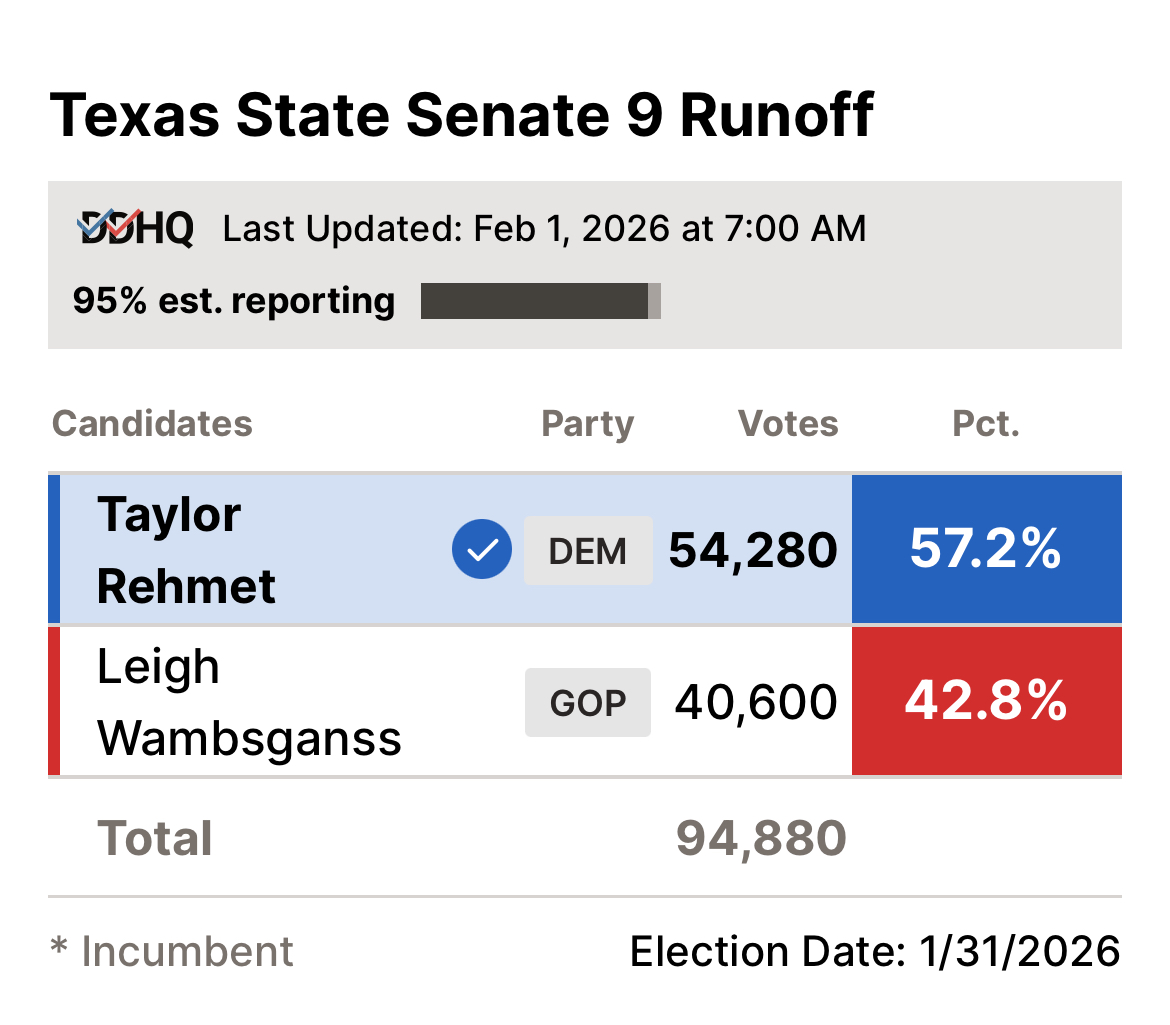Select the Leigh Wambsganss candidate name
This screenshot has width=1170, height=1025.
point(248,702)
